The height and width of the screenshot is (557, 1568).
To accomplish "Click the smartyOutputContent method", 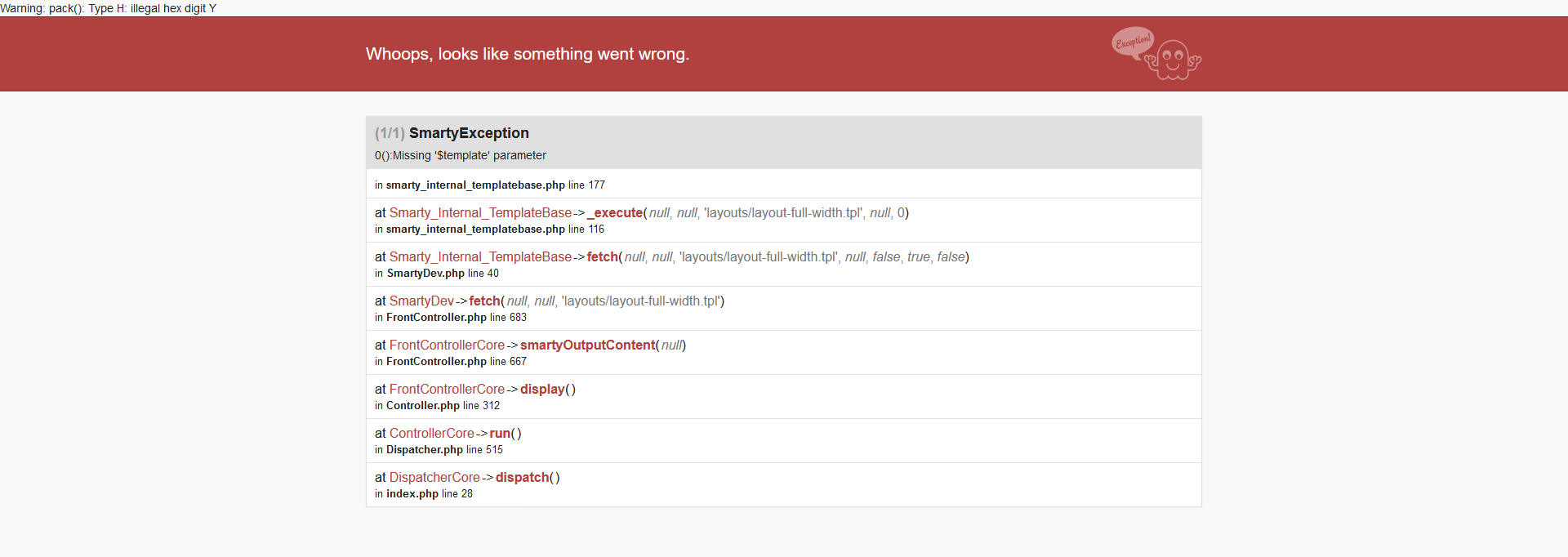I will point(587,345).
